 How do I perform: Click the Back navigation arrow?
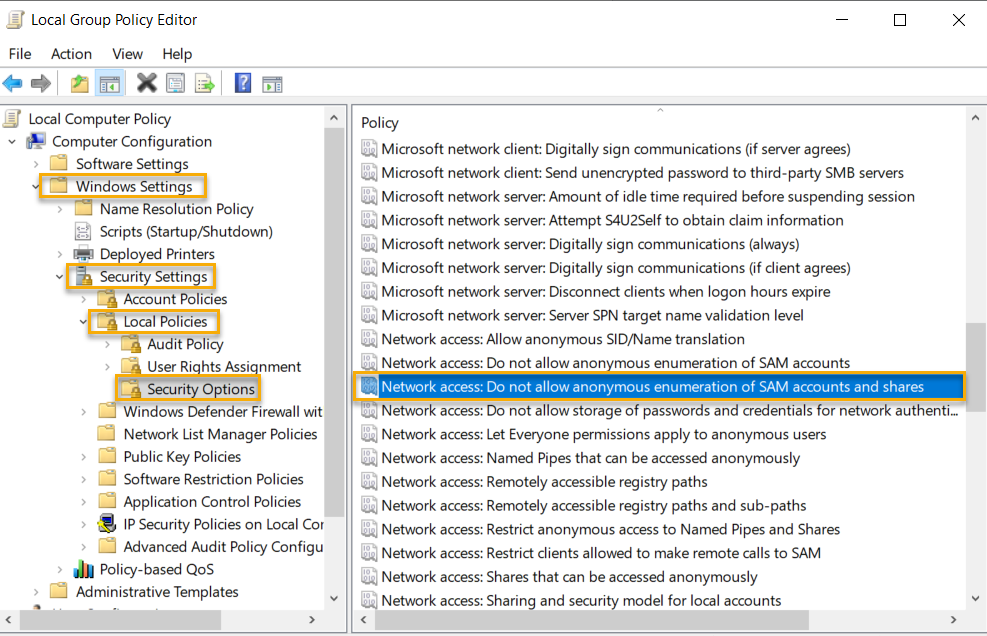pyautogui.click(x=12, y=83)
